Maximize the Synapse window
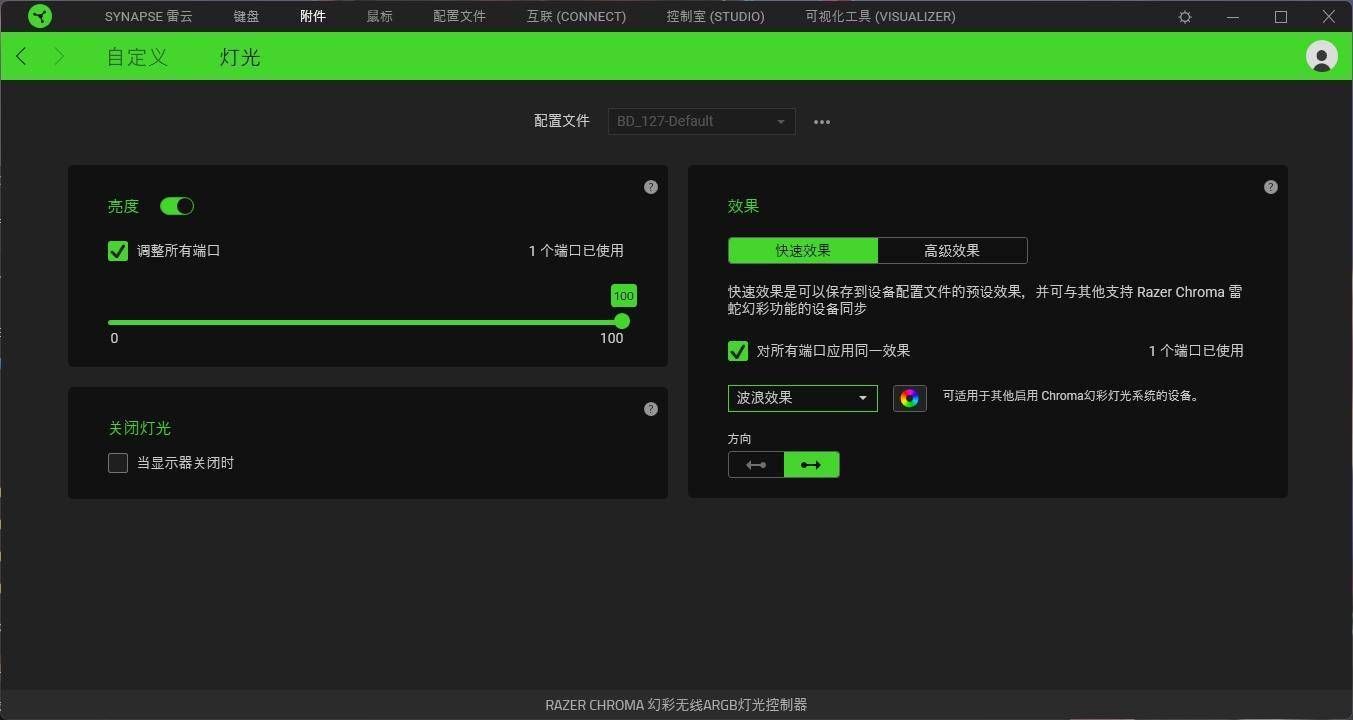 (x=1281, y=17)
